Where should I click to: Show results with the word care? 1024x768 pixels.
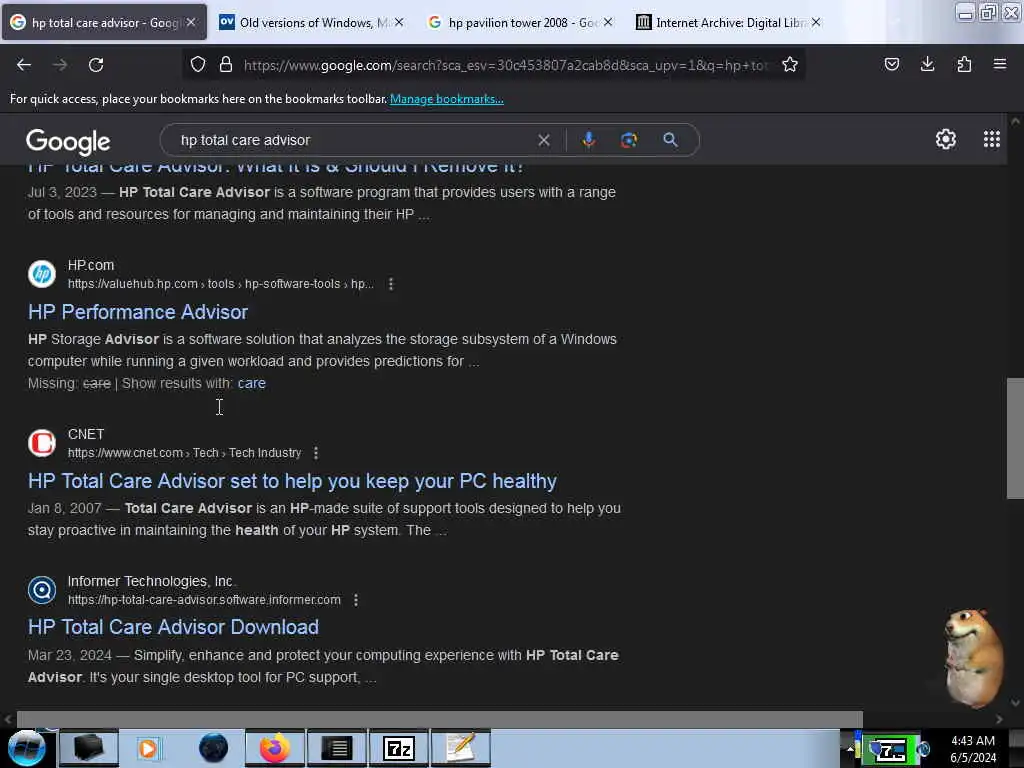coord(251,383)
